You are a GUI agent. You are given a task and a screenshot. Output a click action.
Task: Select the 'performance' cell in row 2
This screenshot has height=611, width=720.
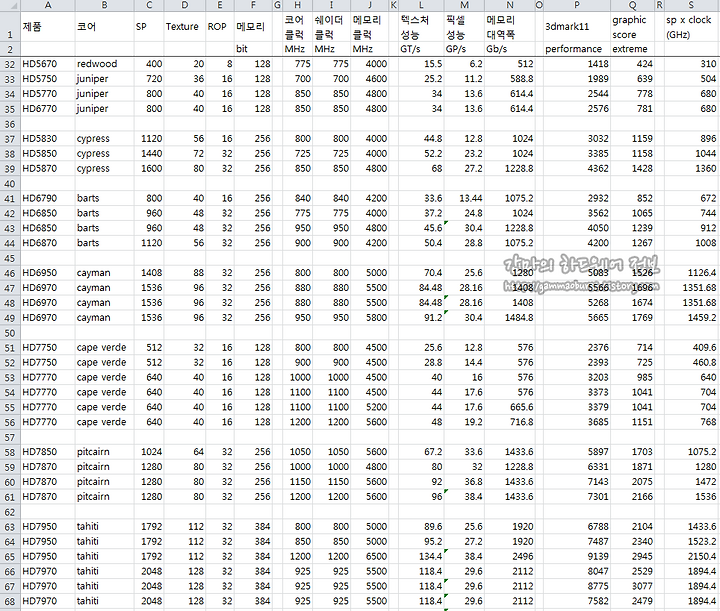click(x=577, y=49)
